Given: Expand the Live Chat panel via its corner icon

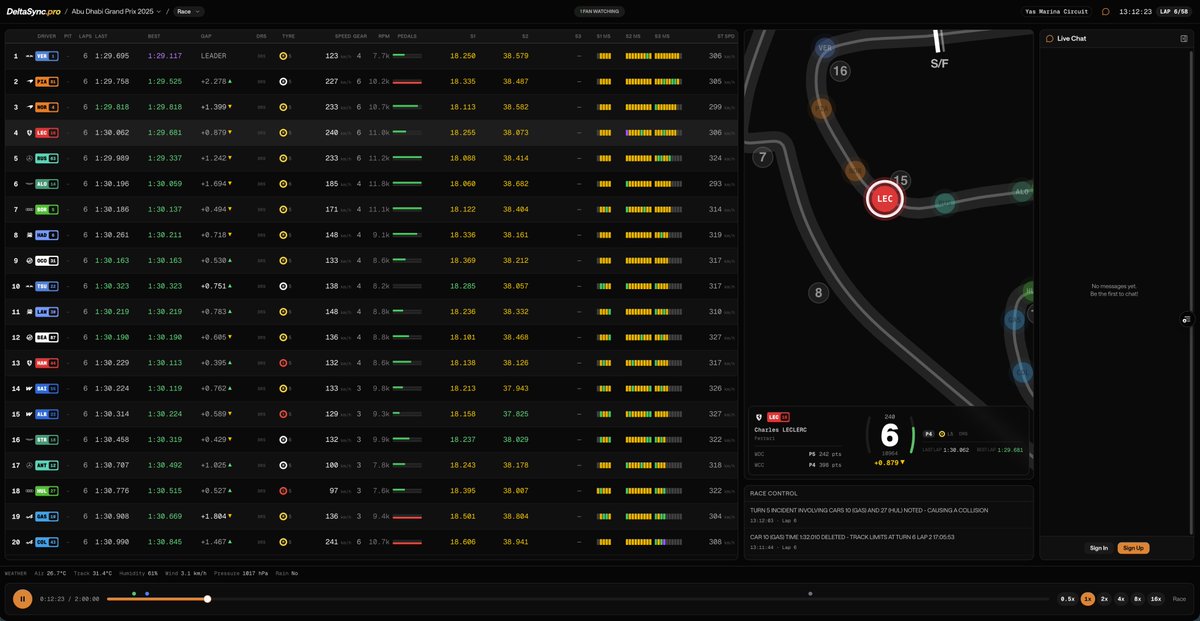Looking at the screenshot, I should [1184, 38].
